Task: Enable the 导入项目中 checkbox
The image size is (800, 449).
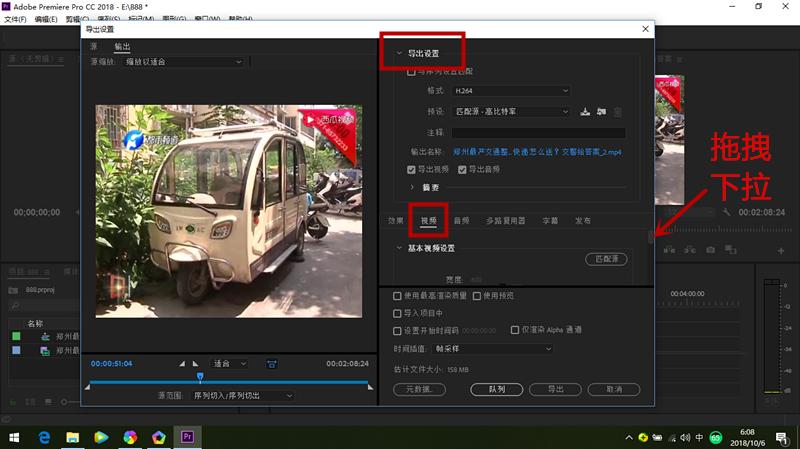Action: (397, 313)
